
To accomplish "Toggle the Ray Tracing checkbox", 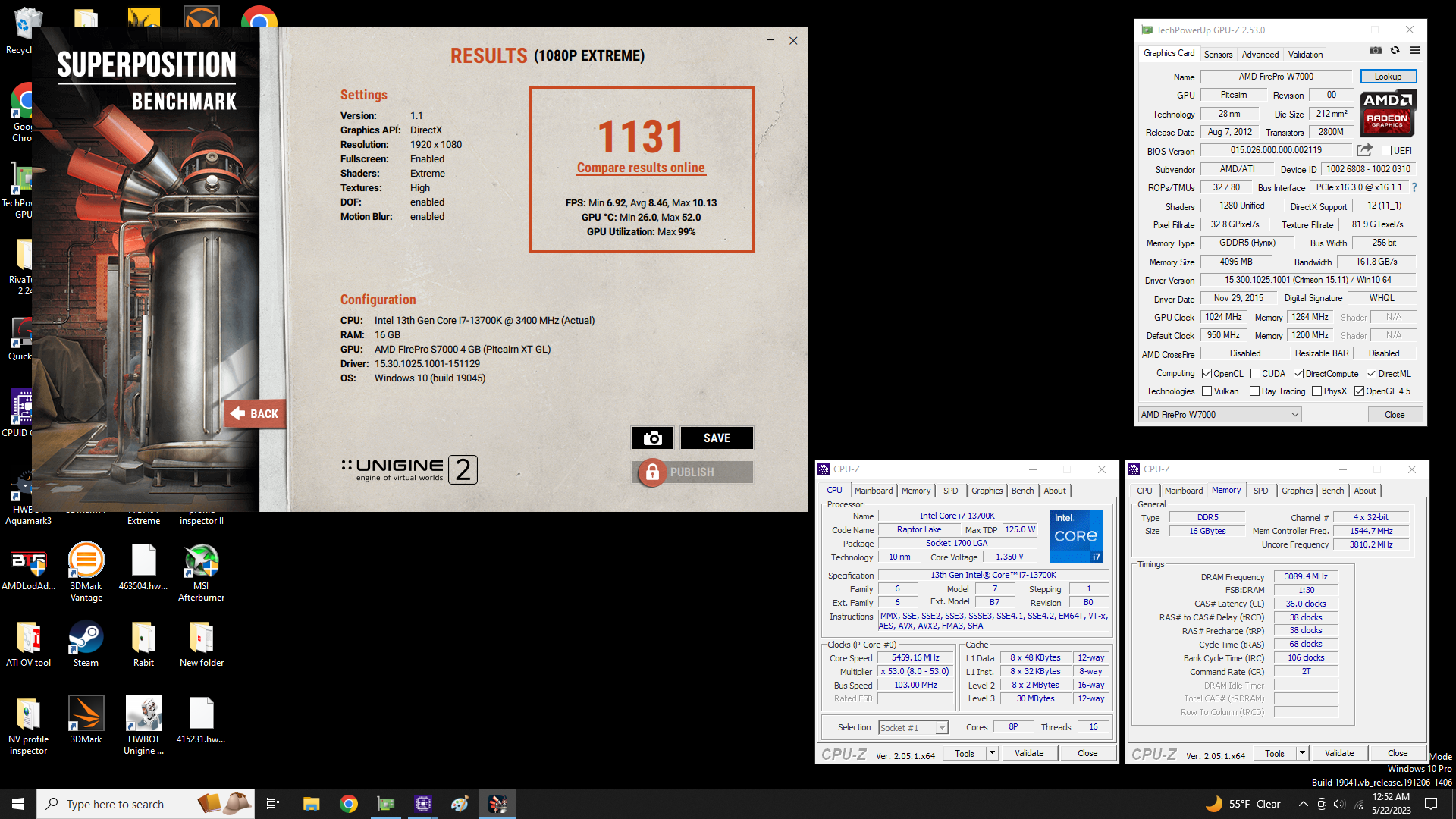I will click(x=1254, y=391).
